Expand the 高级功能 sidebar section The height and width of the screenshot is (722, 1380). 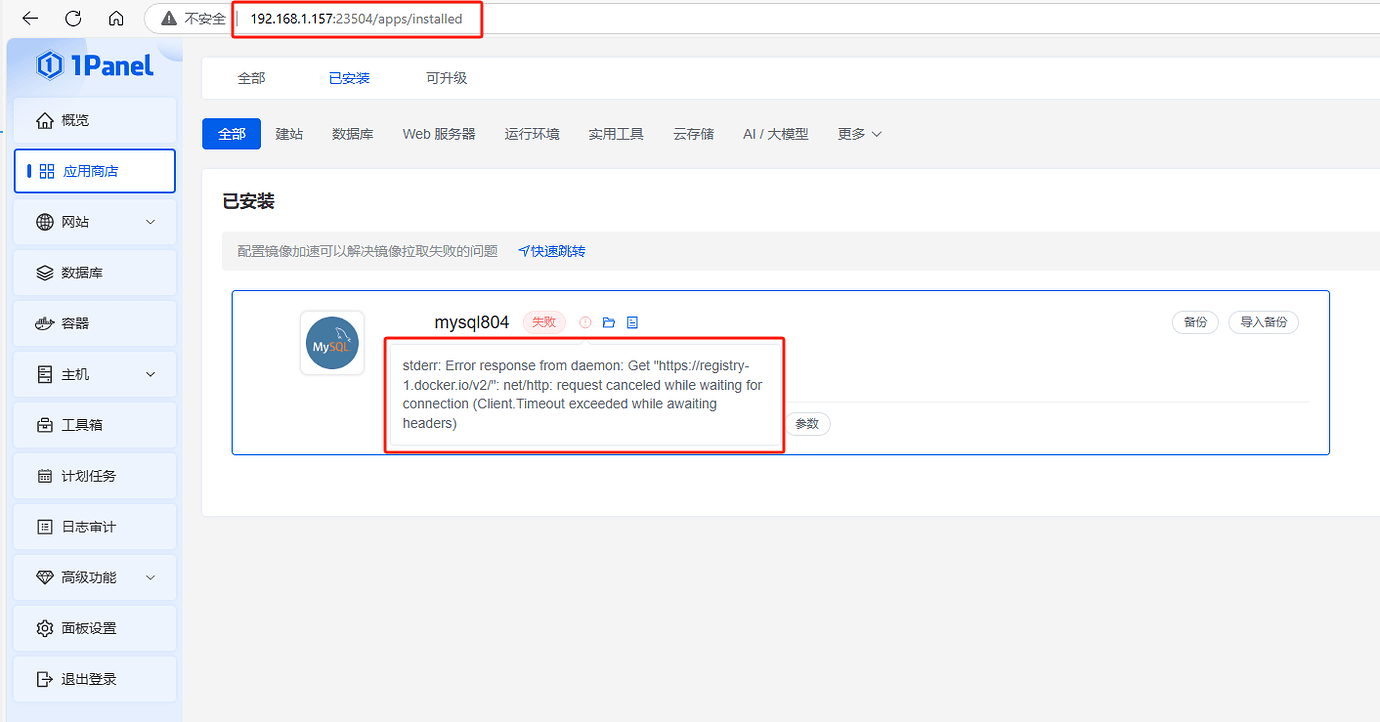(94, 577)
